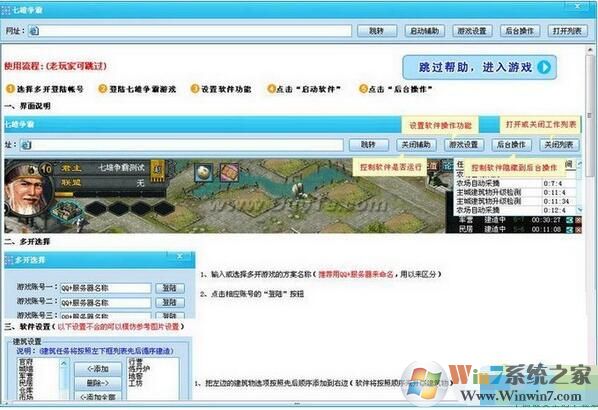The width and height of the screenshot is (598, 410).
Task: Select 市场 in the left building list
Action: point(26,396)
